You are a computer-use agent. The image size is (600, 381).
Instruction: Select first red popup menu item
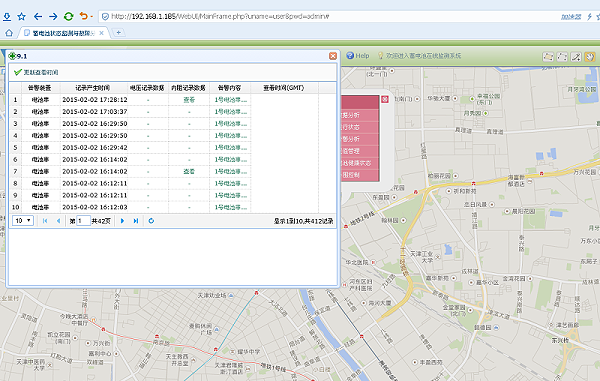[360, 115]
